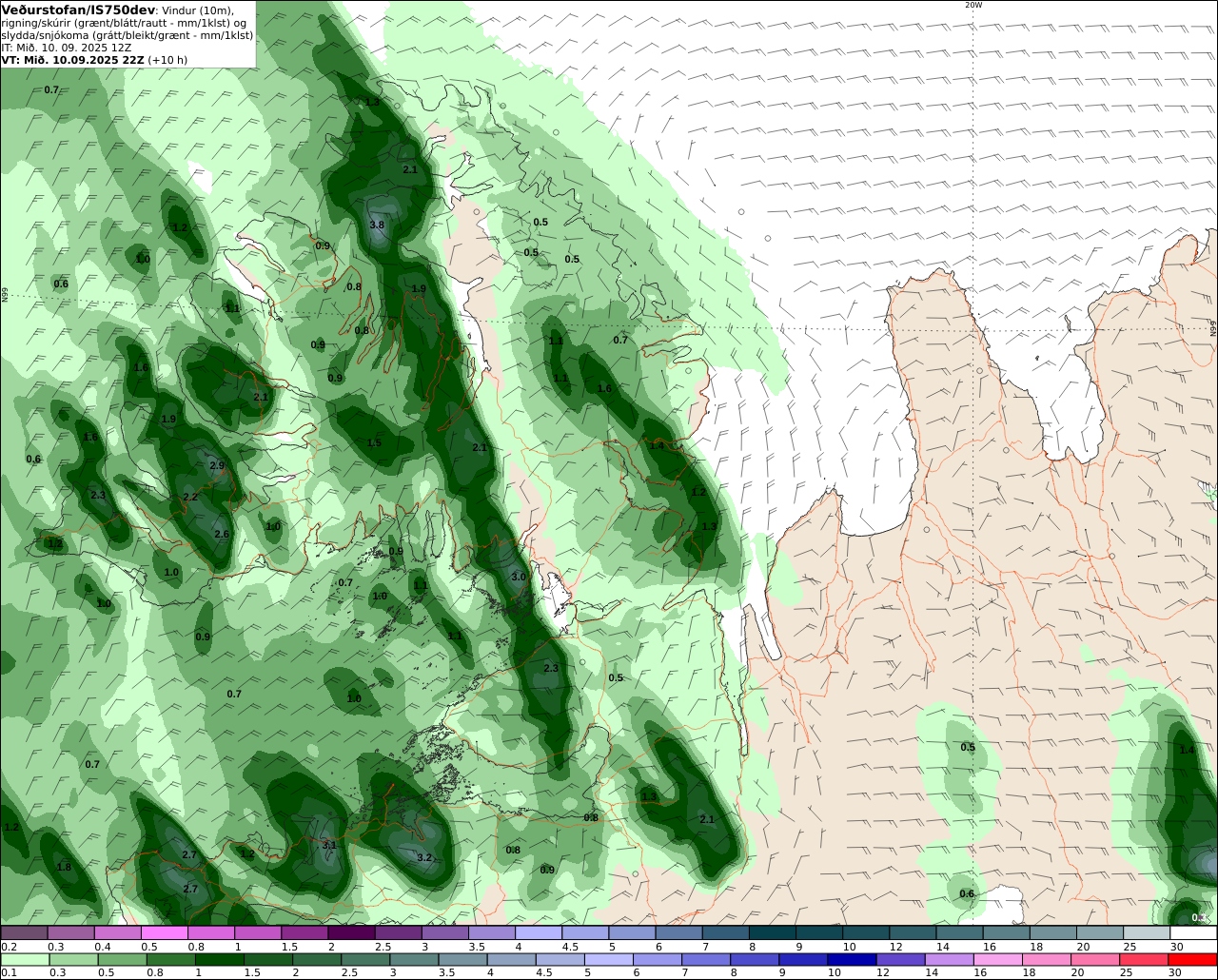Pick the lower-row blue swatch labeled 7
Viewport: 1218px width, 980px height.
[x=706, y=959]
